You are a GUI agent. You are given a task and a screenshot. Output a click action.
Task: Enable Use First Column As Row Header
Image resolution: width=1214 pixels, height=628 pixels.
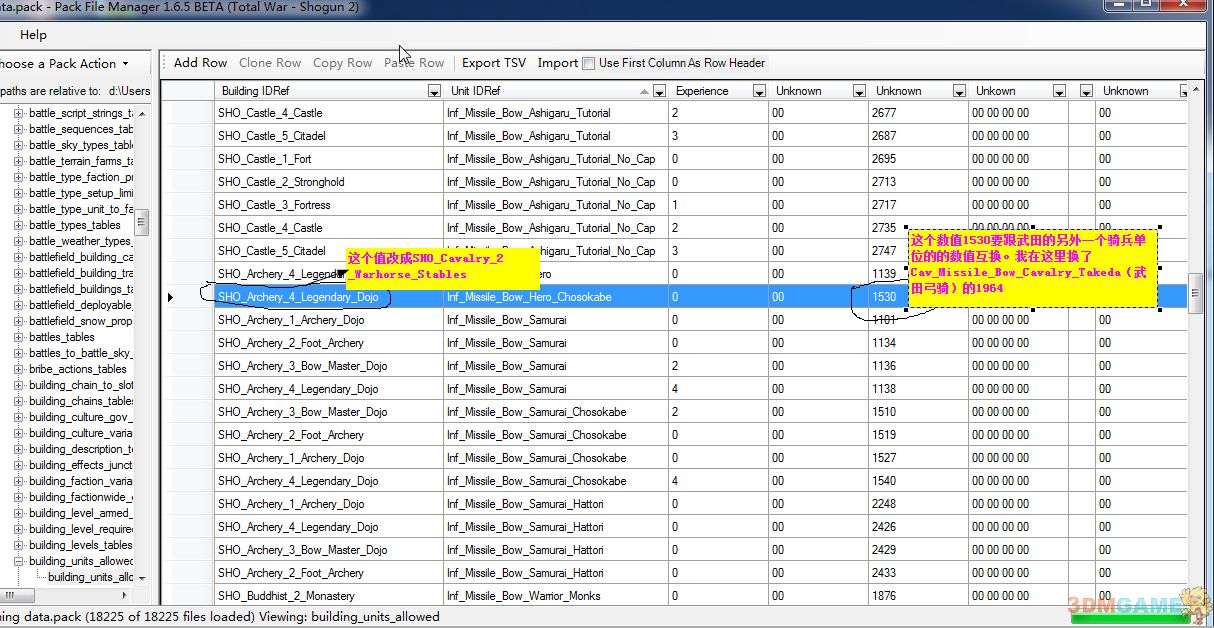(589, 63)
